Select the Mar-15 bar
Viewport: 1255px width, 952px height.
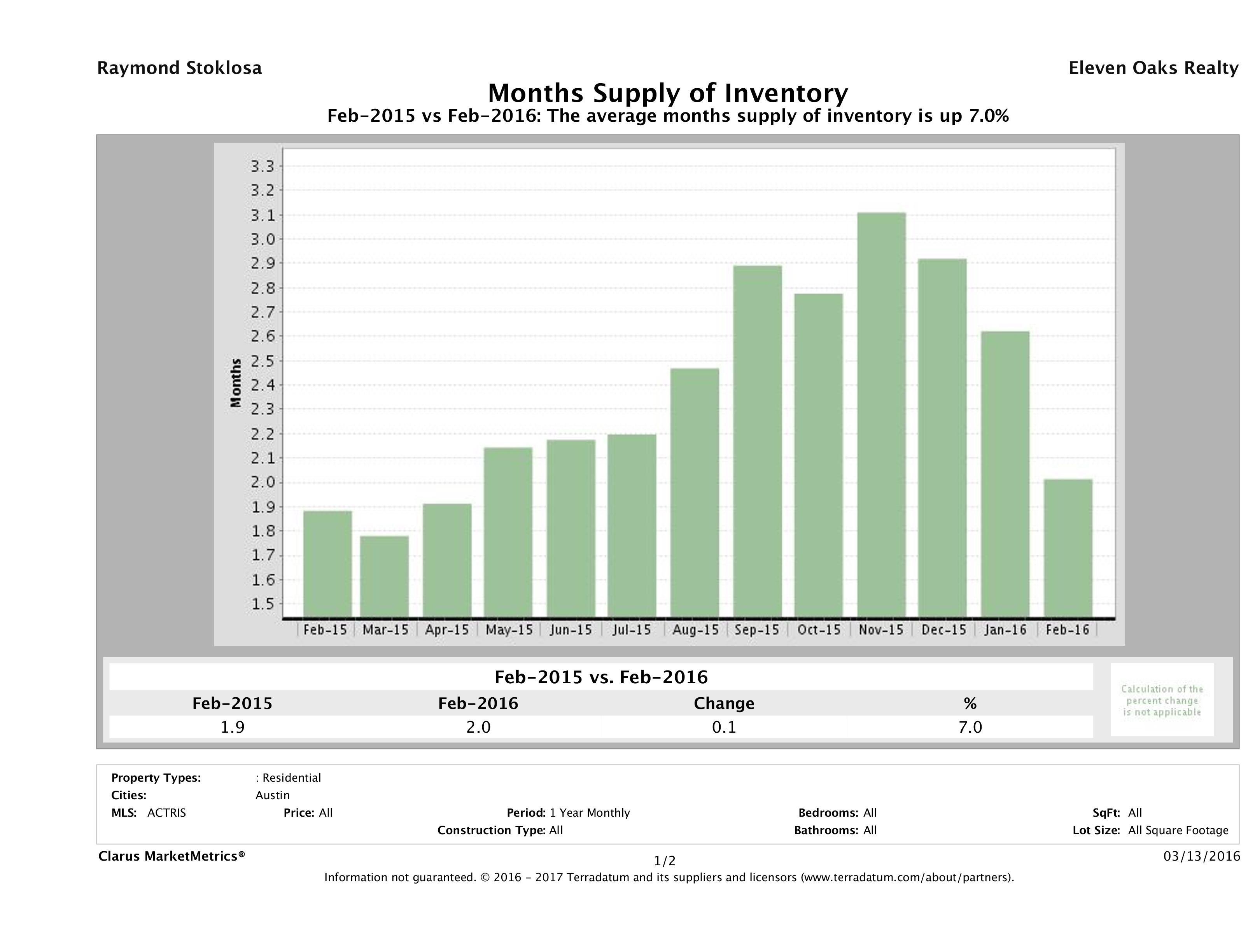click(384, 576)
